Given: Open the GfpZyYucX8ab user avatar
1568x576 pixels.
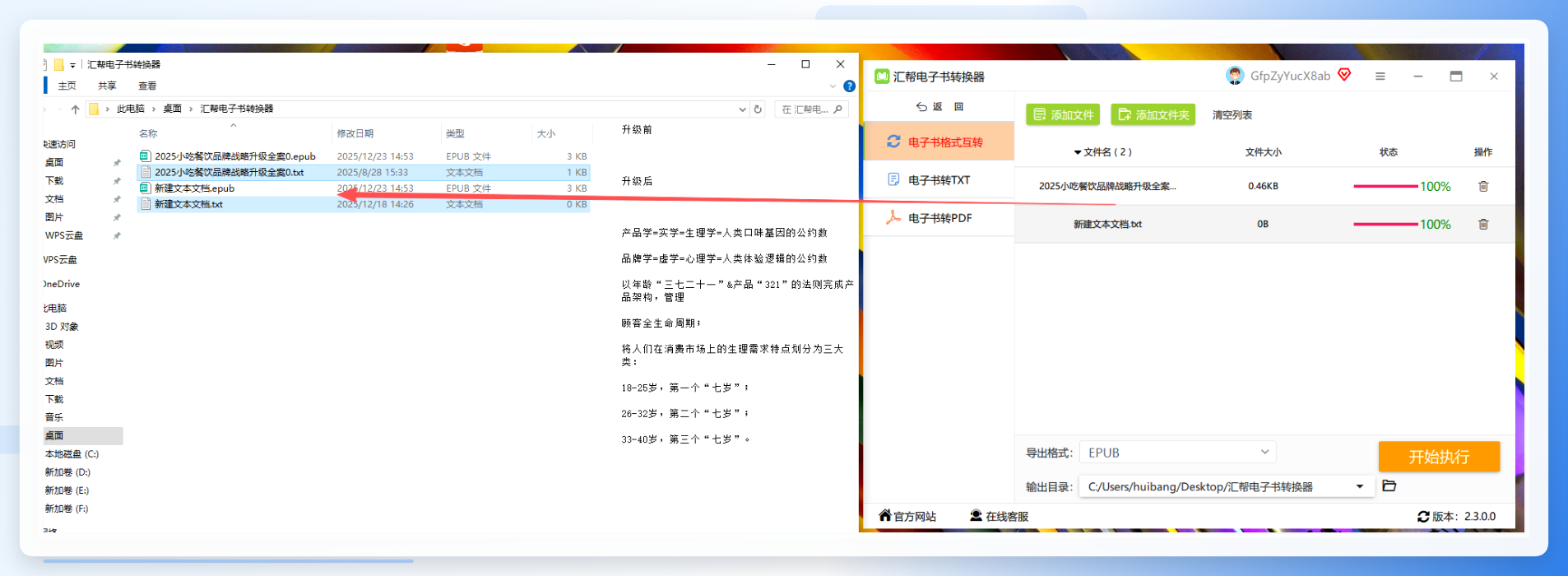Looking at the screenshot, I should point(1234,76).
